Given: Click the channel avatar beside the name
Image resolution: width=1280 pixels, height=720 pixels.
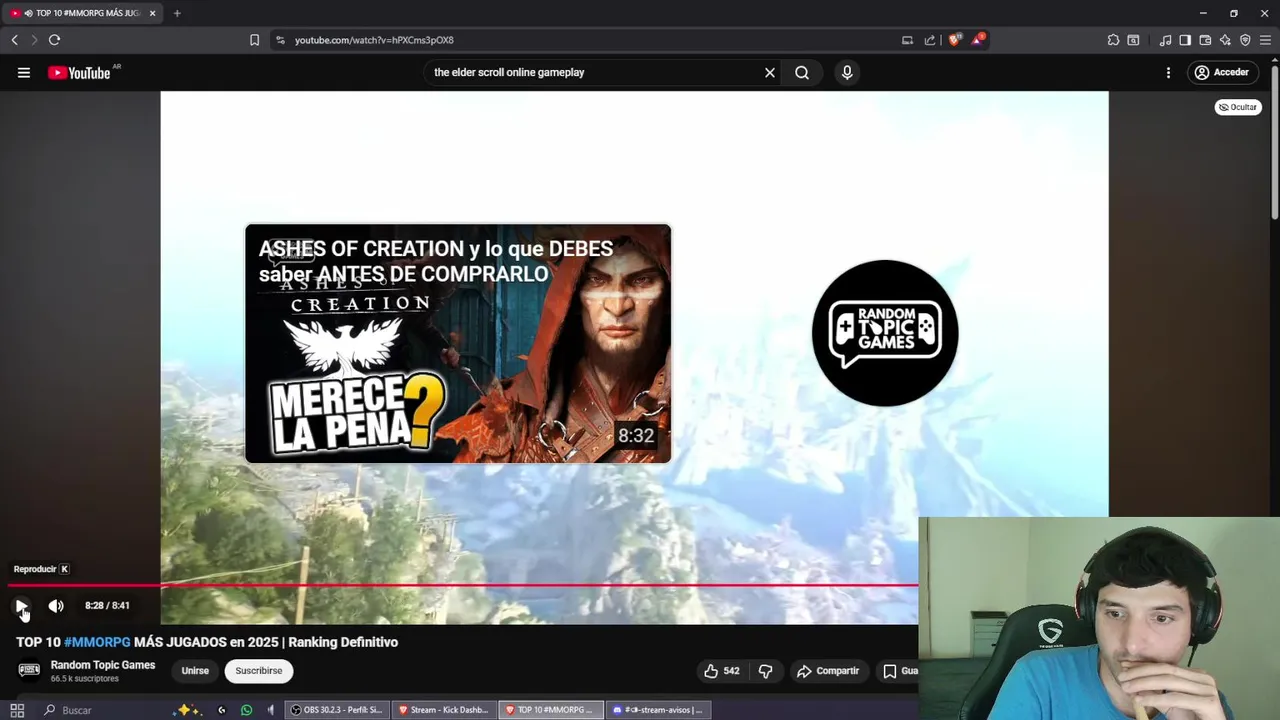Looking at the screenshot, I should [29, 670].
